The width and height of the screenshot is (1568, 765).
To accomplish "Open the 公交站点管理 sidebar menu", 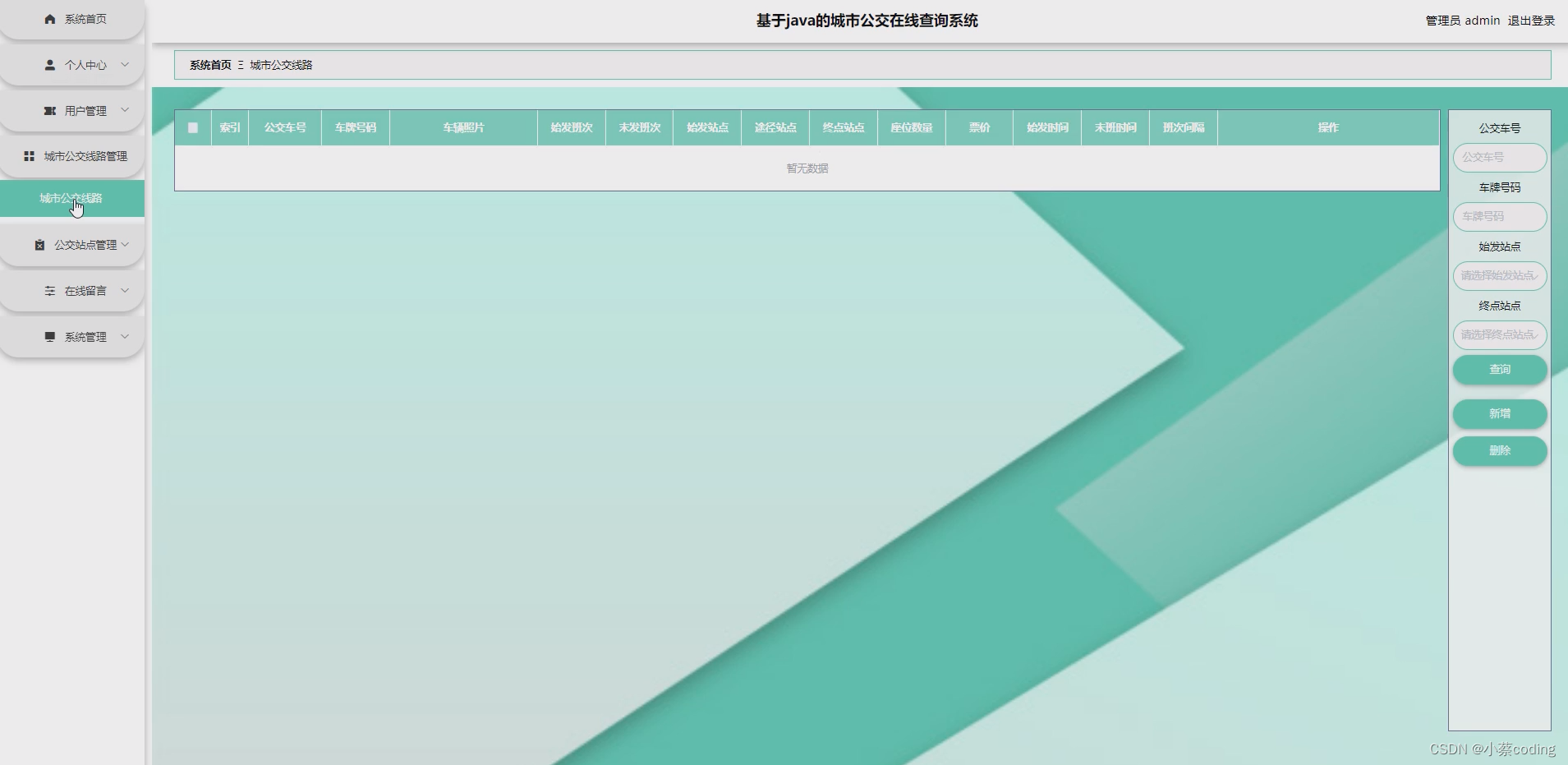I will [x=72, y=245].
